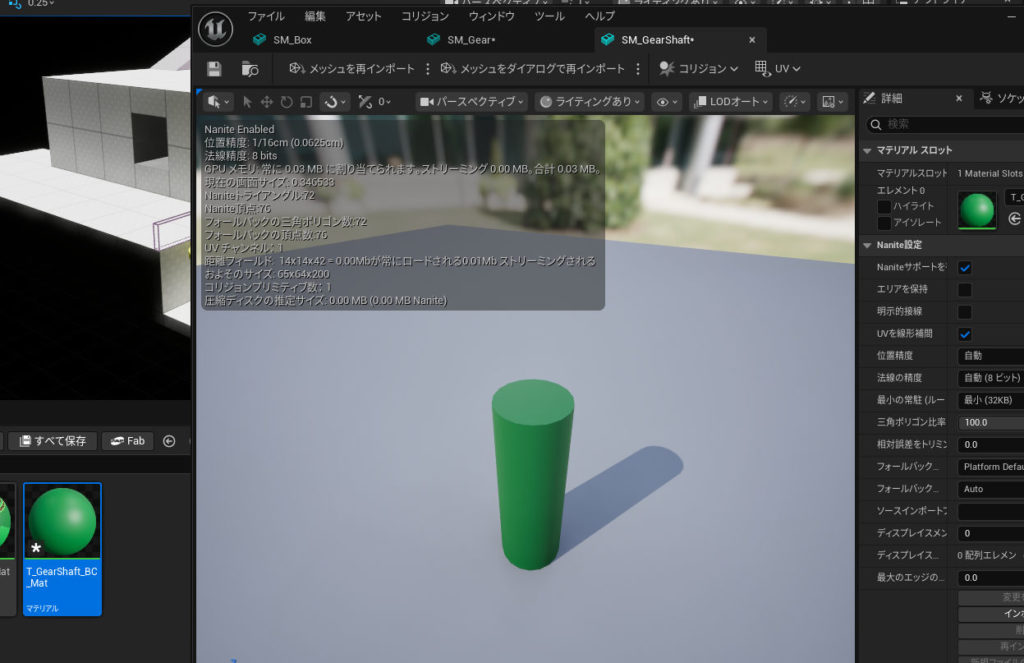The width and height of the screenshot is (1024, 663).
Task: Click the use selected asset arrow icon
Action: (x=1015, y=218)
